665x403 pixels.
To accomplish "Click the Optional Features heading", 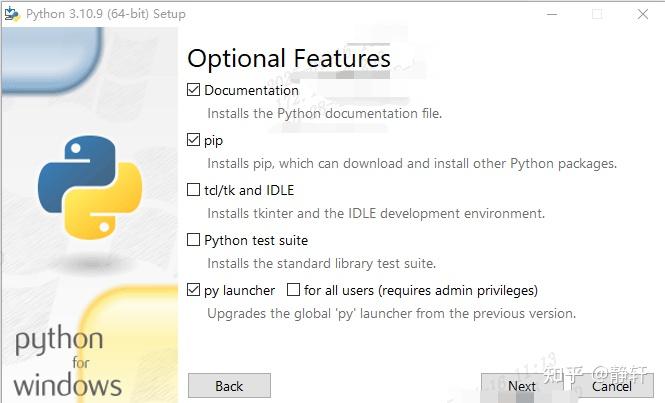I will pos(289,58).
